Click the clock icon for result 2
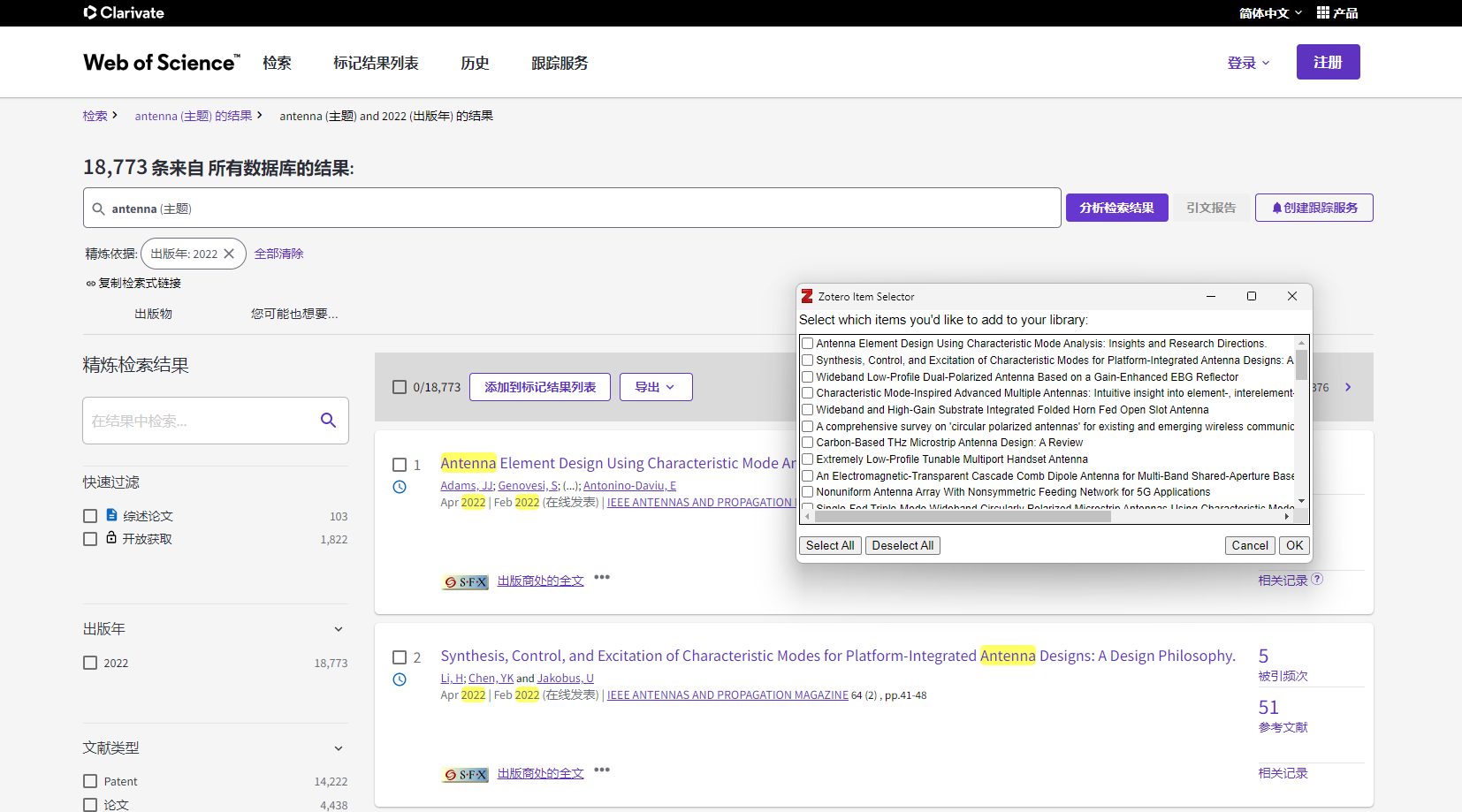 click(x=400, y=679)
